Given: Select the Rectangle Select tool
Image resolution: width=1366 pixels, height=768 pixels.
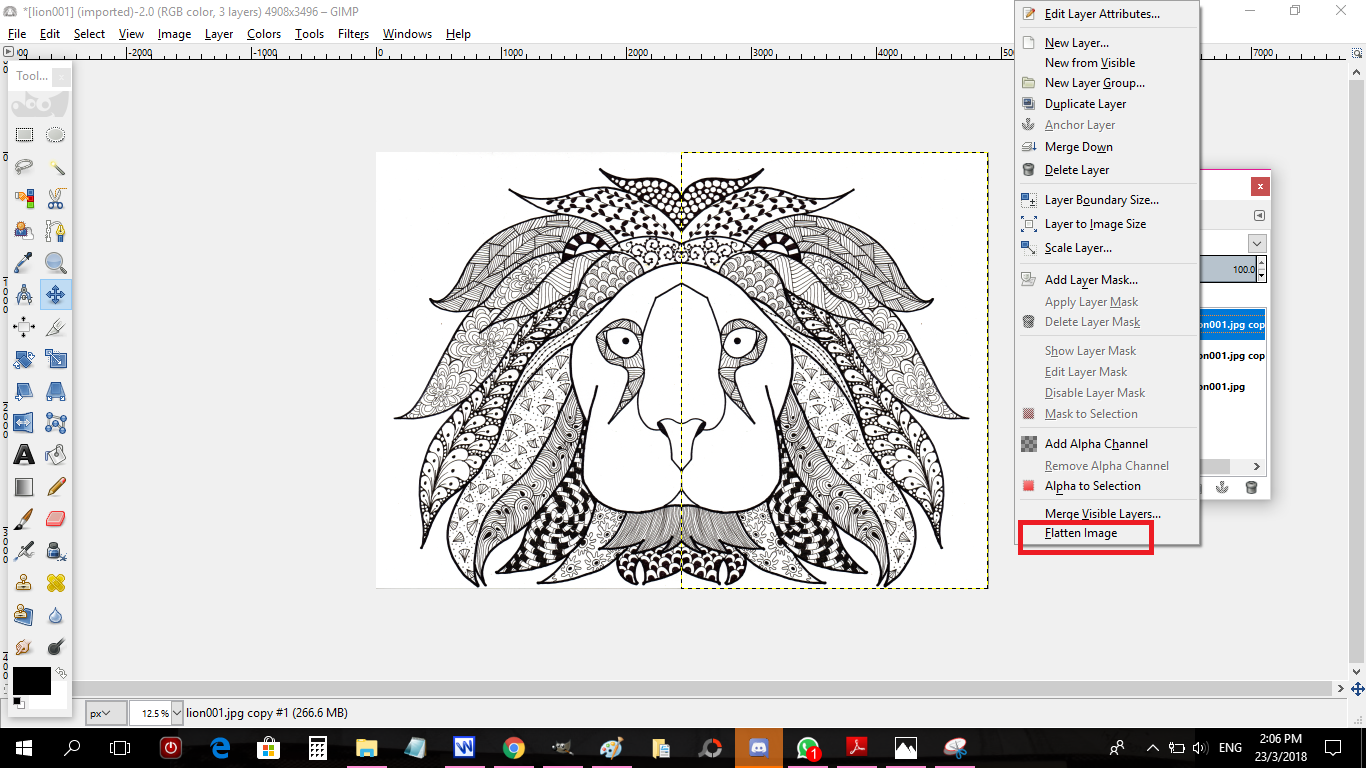Looking at the screenshot, I should (x=24, y=135).
